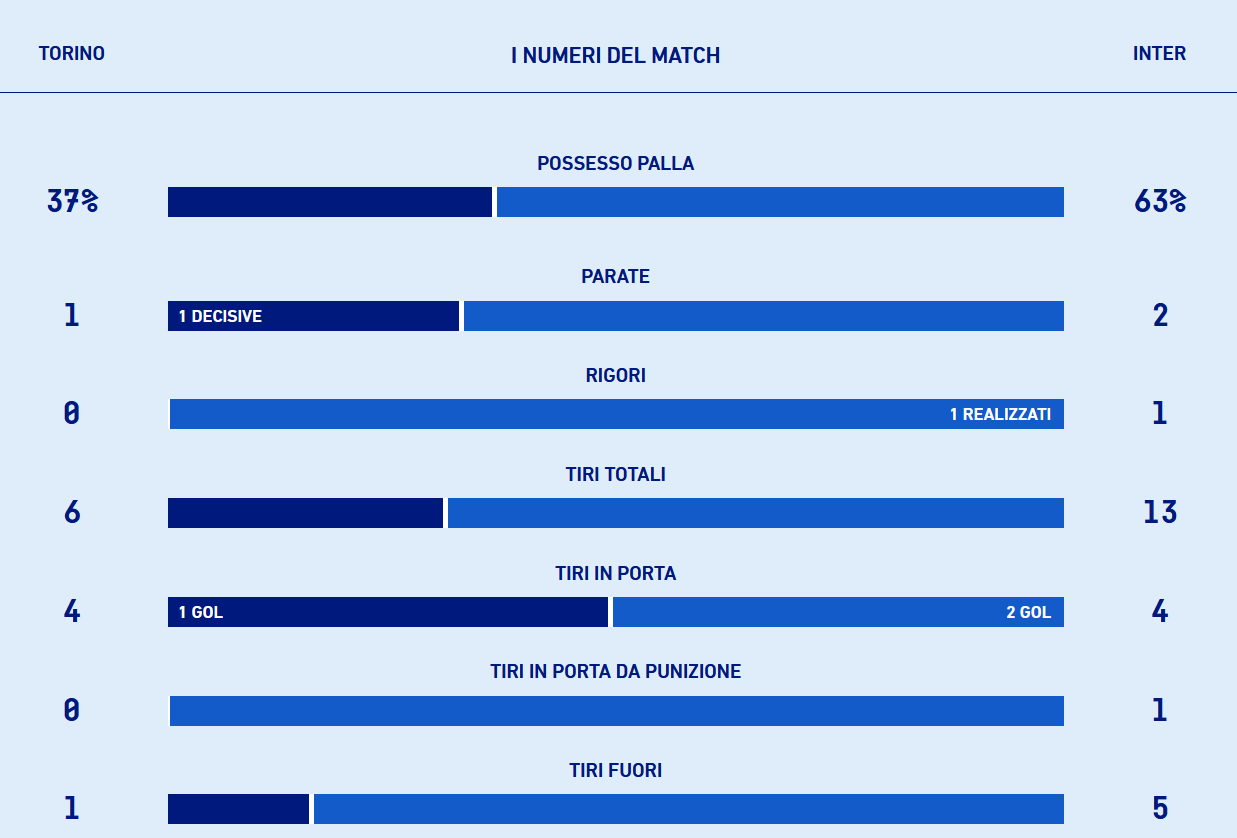Click the POSSESSO PALLA stat label
1237x838 pixels.
[615, 163]
